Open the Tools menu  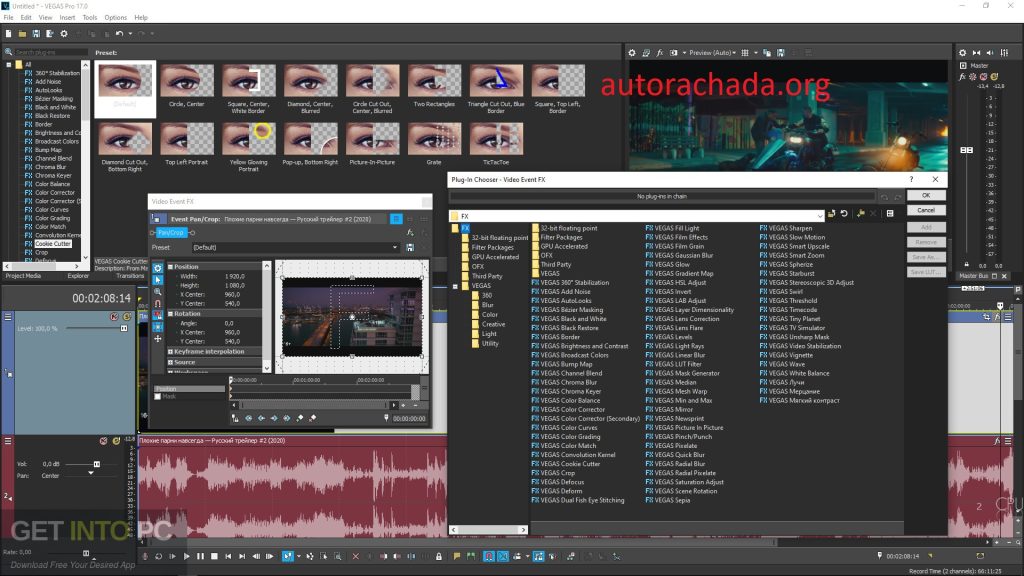tap(89, 18)
